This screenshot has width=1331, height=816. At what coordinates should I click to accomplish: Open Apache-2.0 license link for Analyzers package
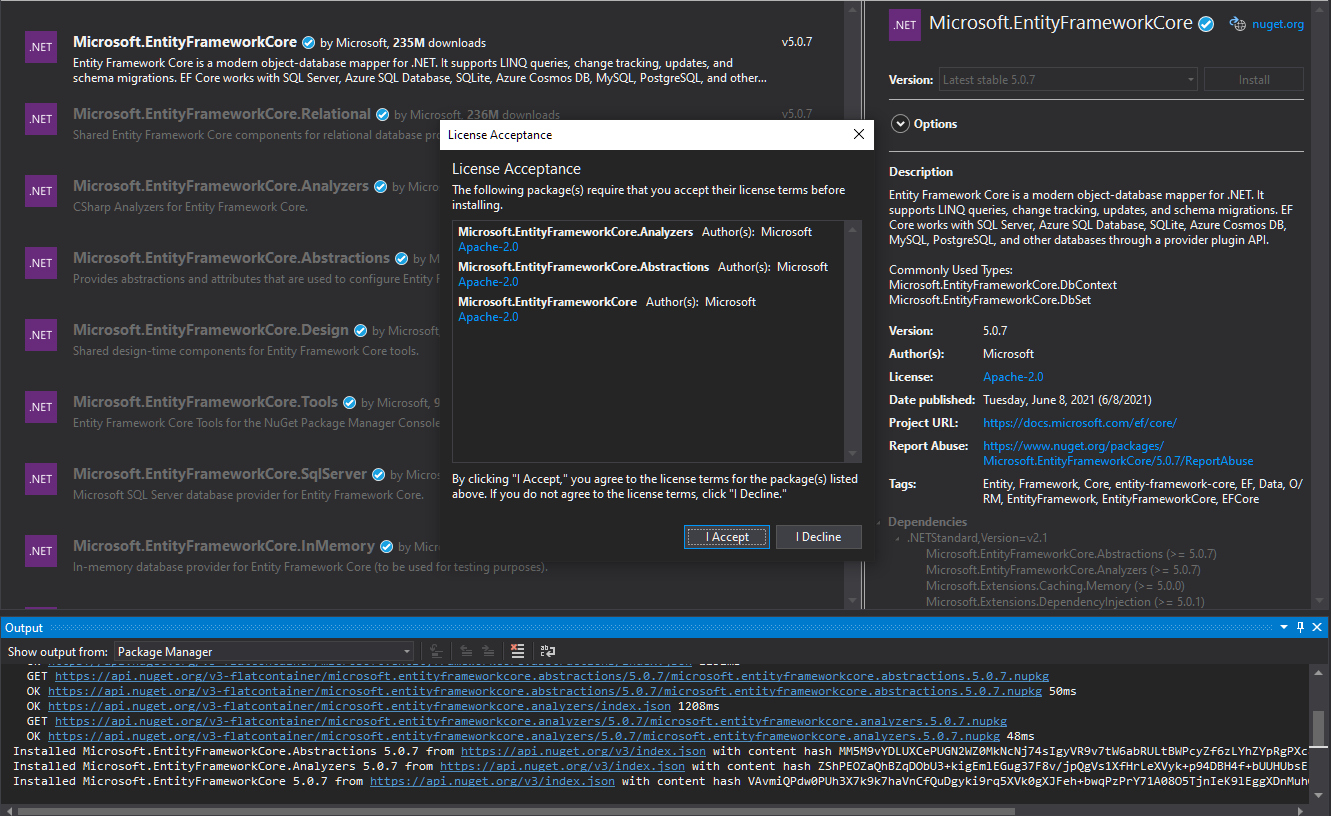click(488, 247)
